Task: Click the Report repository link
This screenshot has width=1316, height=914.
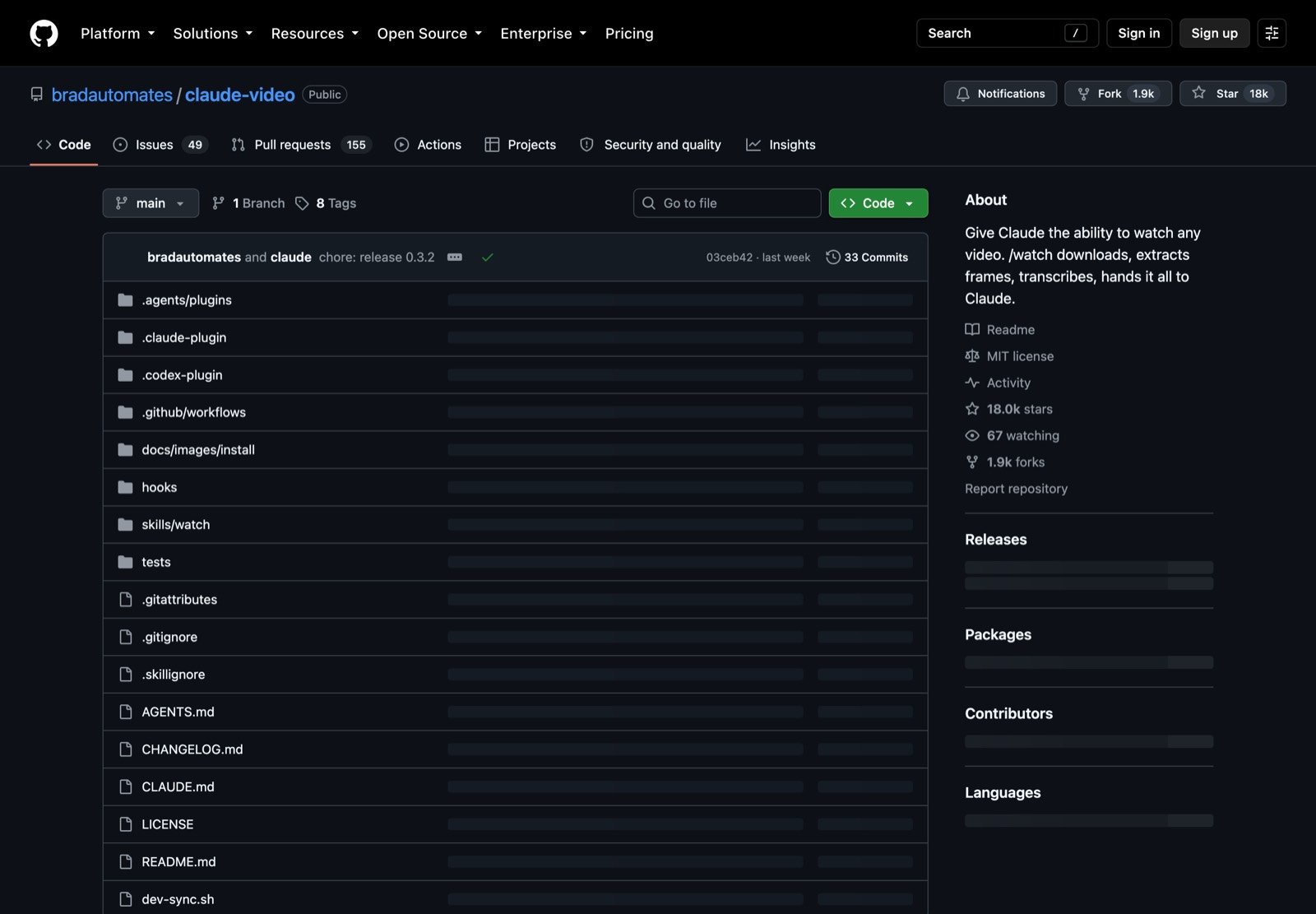Action: [1017, 489]
